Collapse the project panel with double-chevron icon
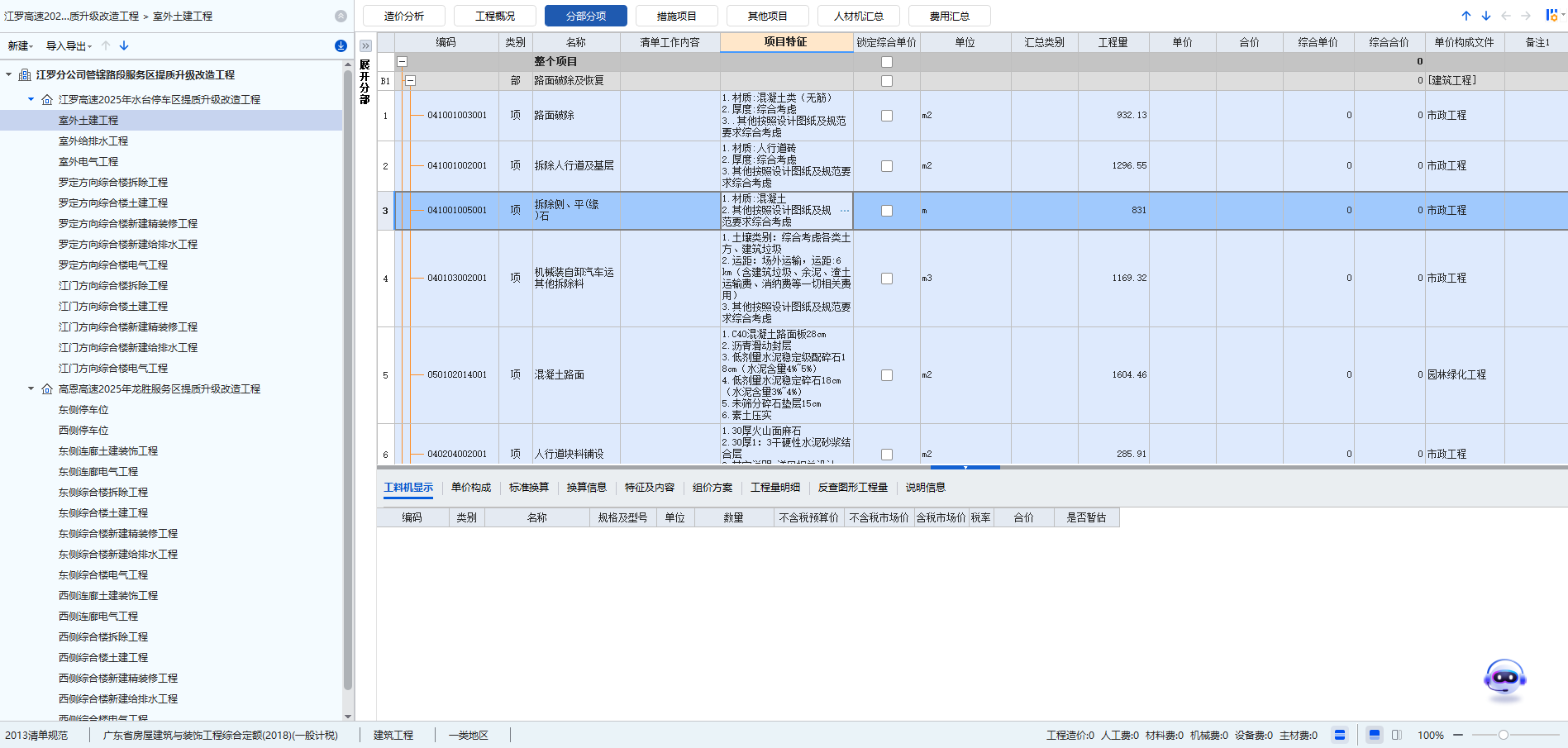The image size is (1568, 748). (x=341, y=17)
